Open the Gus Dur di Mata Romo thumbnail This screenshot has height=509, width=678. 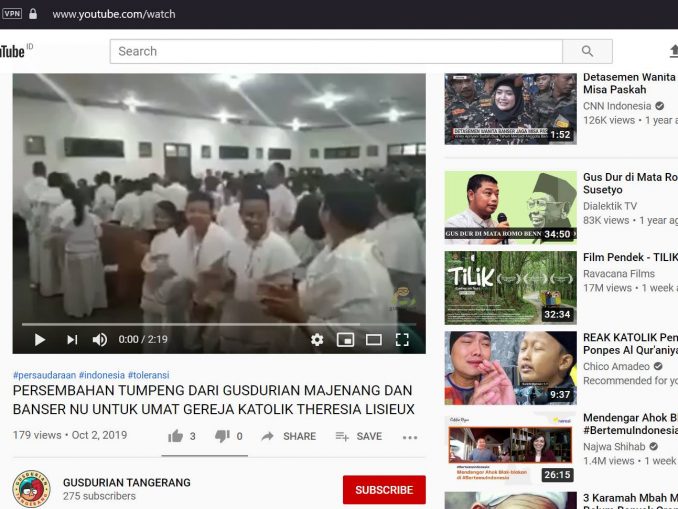coord(510,207)
